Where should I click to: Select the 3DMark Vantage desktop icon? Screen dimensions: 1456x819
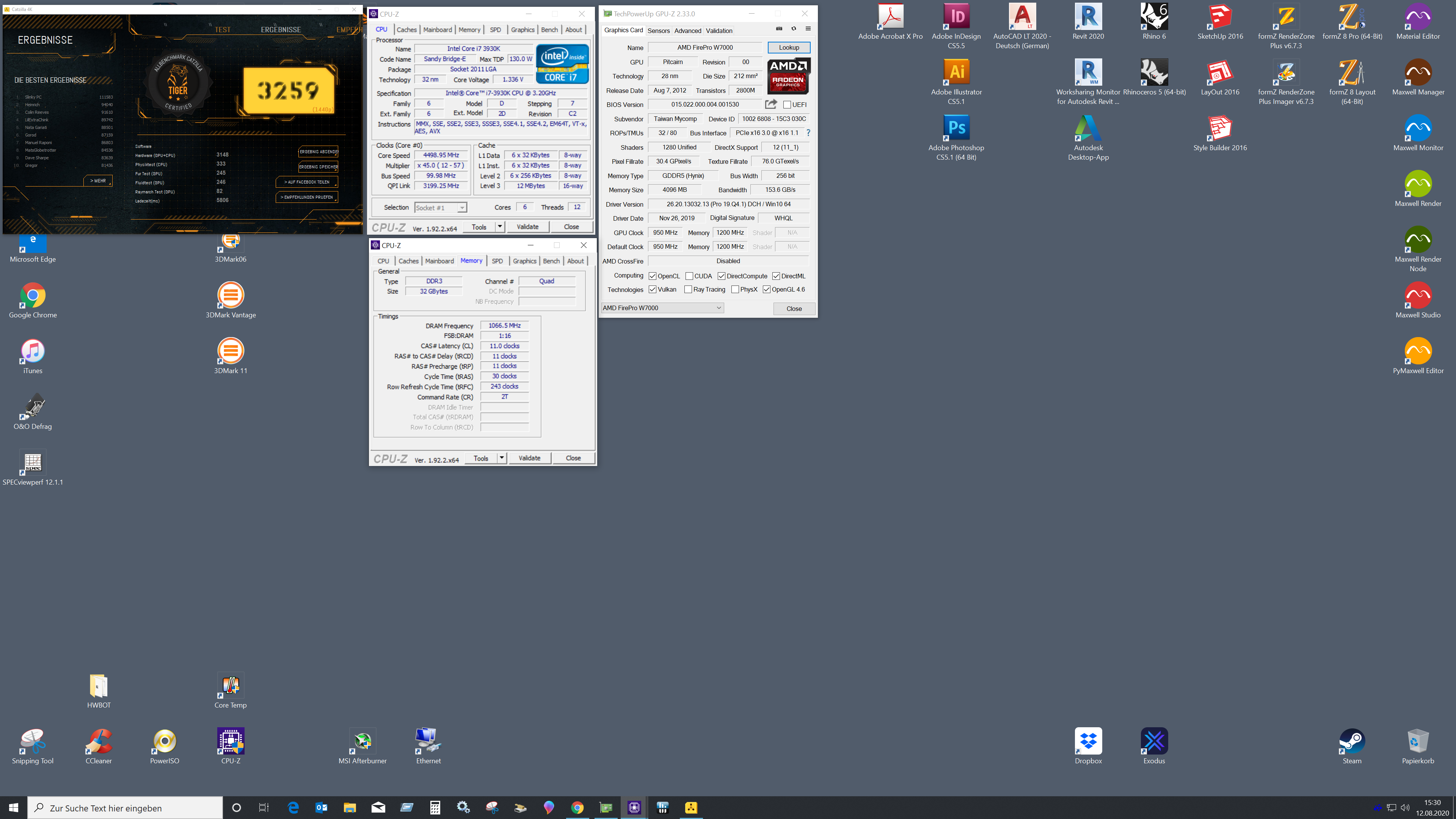click(x=231, y=301)
